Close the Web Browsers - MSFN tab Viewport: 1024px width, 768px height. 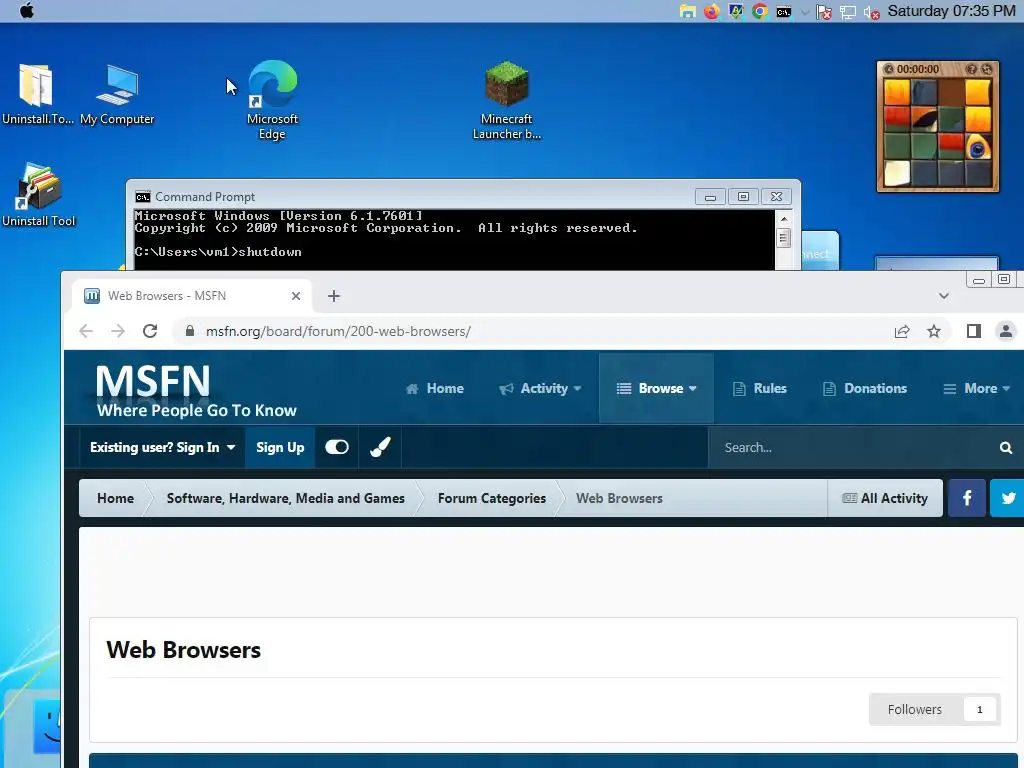(296, 296)
